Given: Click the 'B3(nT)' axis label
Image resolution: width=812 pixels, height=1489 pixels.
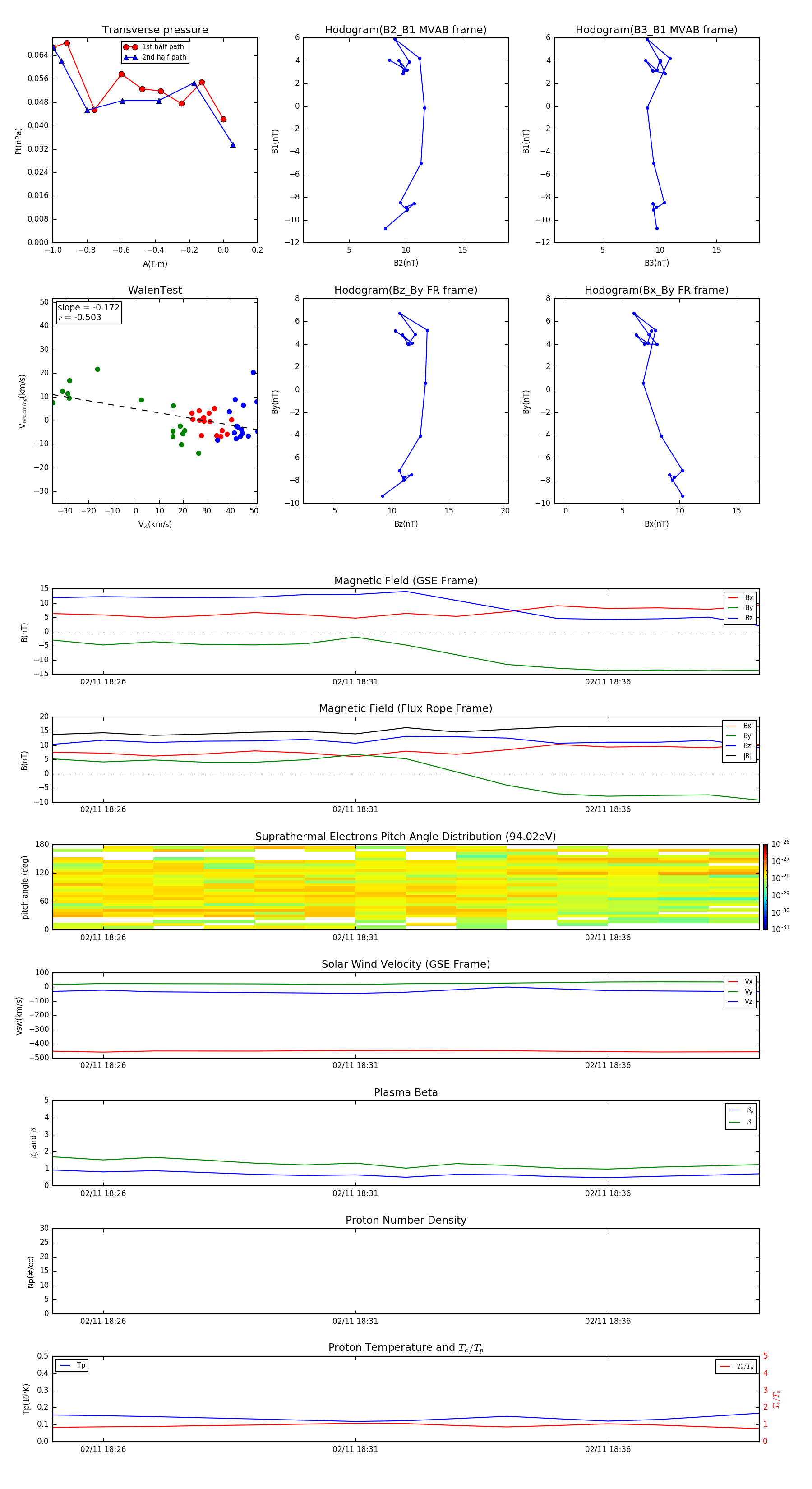Looking at the screenshot, I should [x=656, y=263].
